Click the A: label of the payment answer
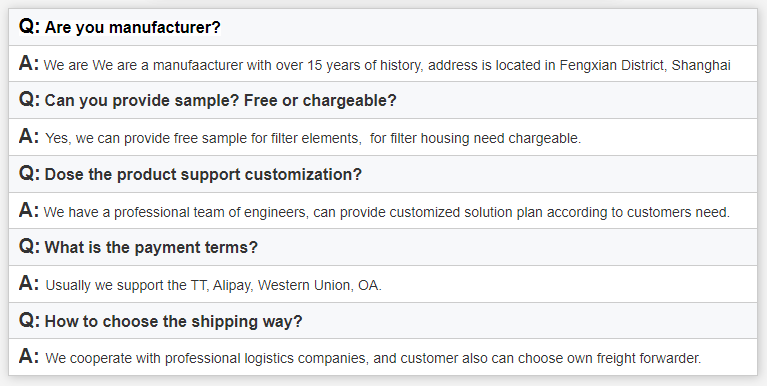 click(29, 283)
